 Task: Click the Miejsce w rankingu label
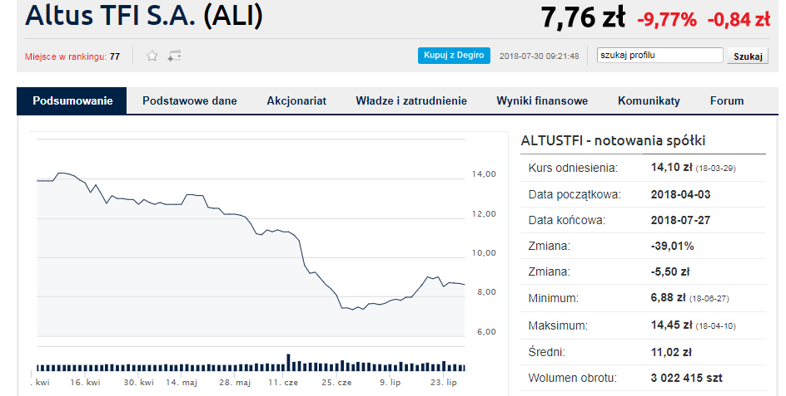(x=65, y=57)
